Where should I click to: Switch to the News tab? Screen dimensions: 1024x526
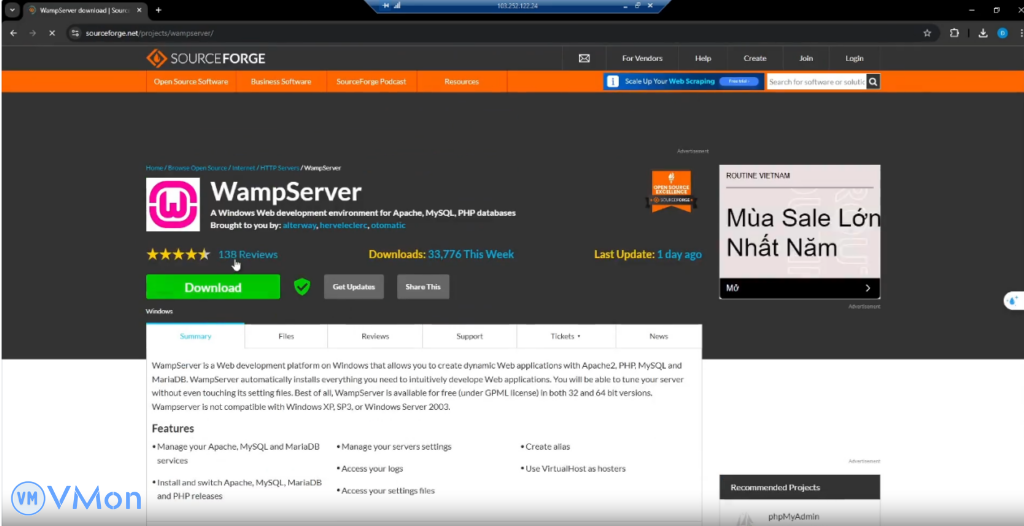pyautogui.click(x=658, y=336)
